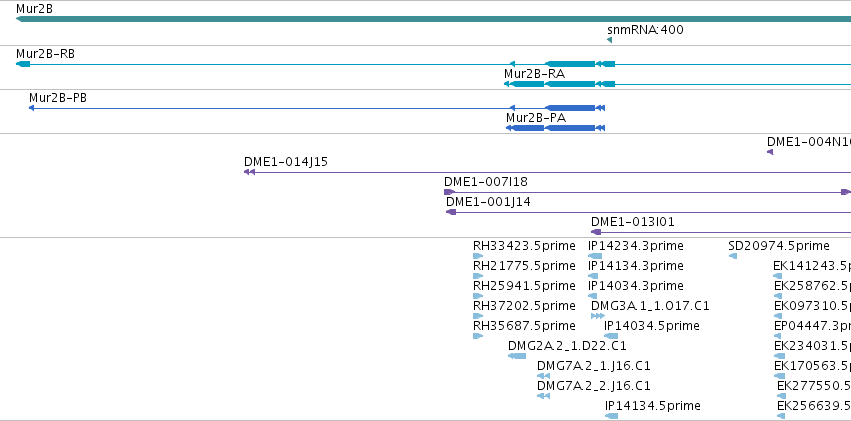Select the IP14034.5prime feature glyph
This screenshot has height=421, width=851.
pos(611,336)
